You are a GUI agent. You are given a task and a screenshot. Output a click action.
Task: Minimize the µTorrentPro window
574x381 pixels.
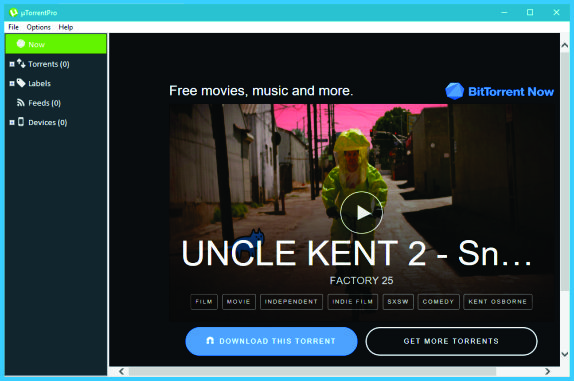(504, 12)
